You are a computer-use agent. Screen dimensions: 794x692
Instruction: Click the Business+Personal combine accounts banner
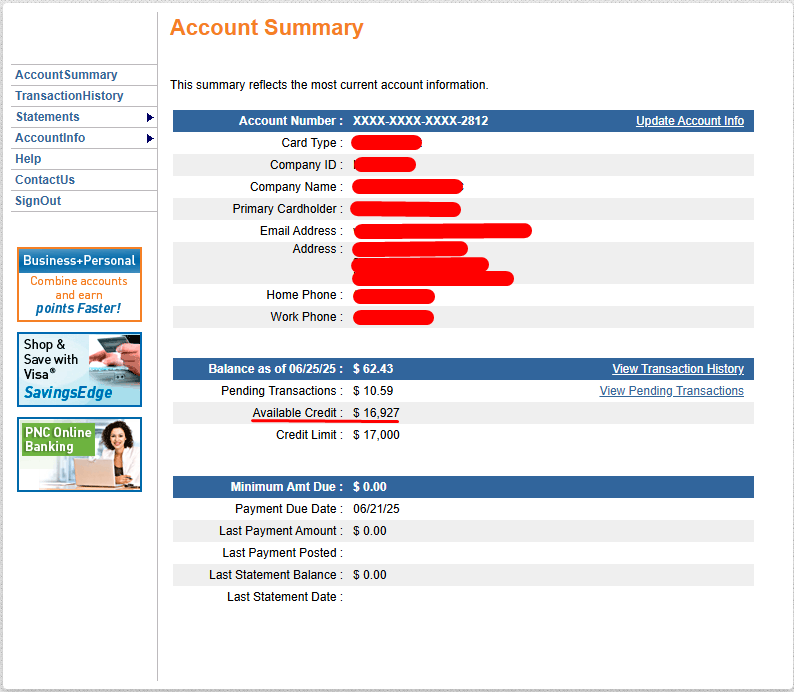click(x=80, y=284)
